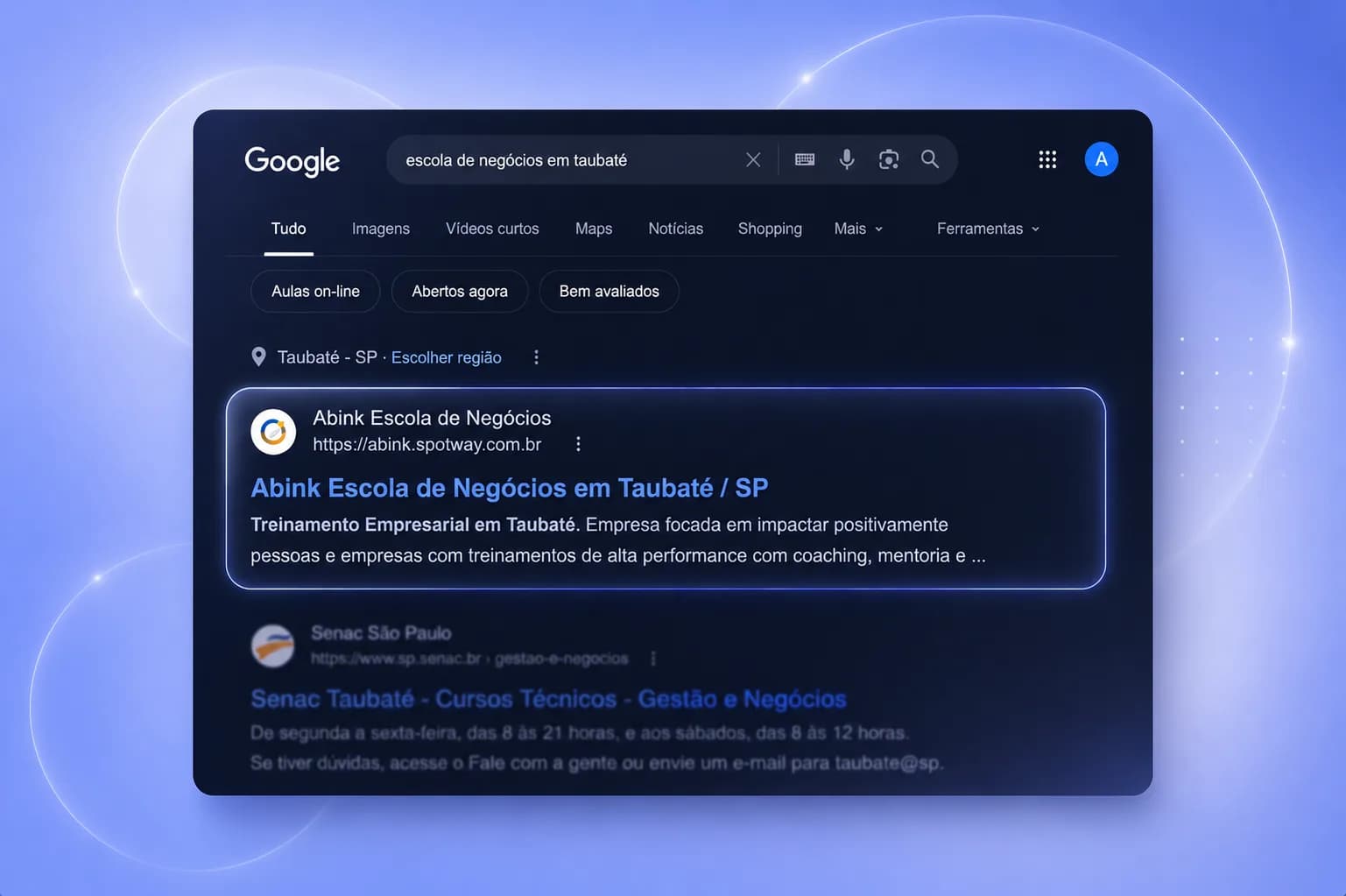Start voice search with microphone icon

click(x=847, y=159)
